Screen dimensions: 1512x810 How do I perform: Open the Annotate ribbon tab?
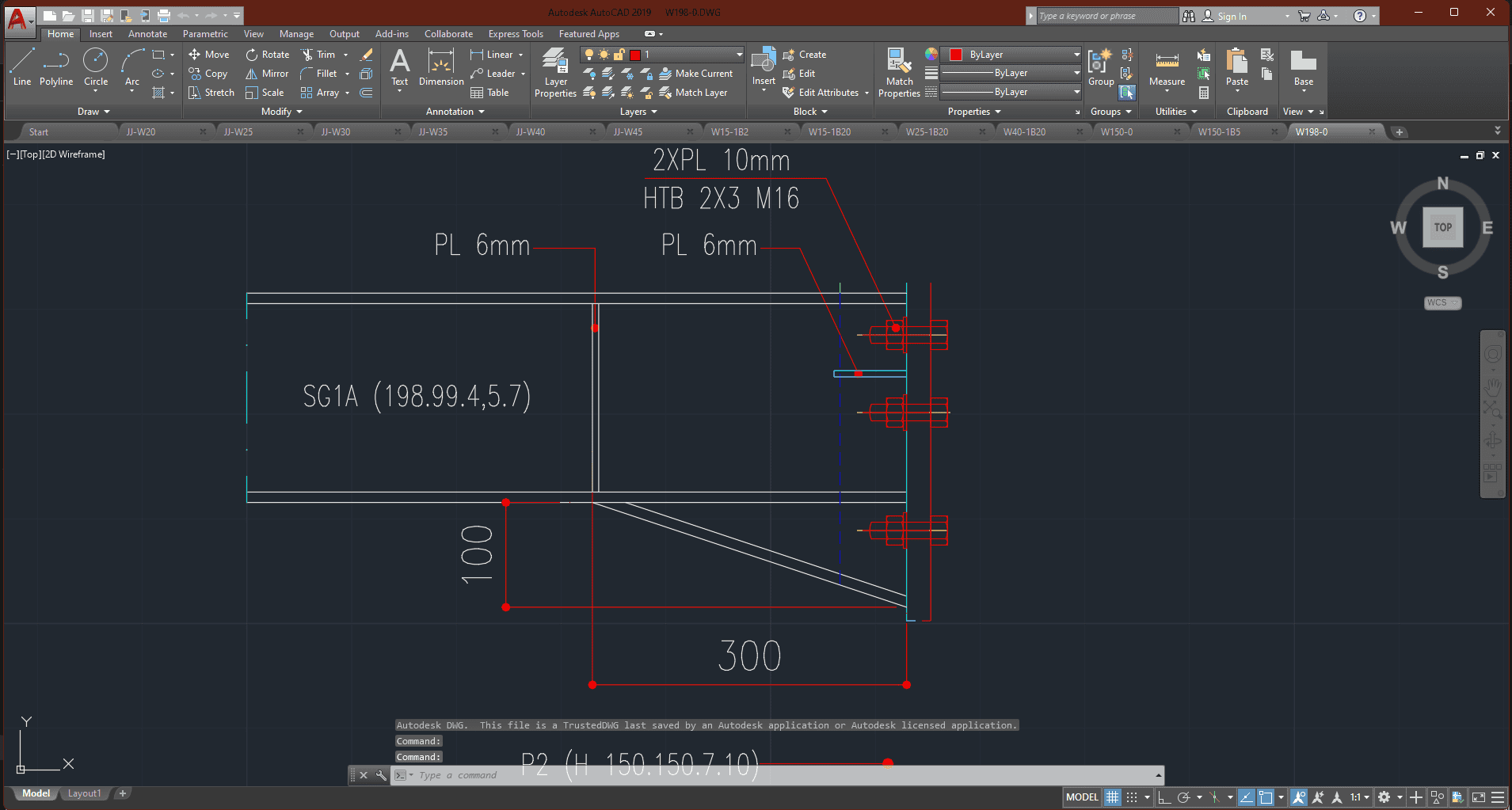pyautogui.click(x=147, y=34)
